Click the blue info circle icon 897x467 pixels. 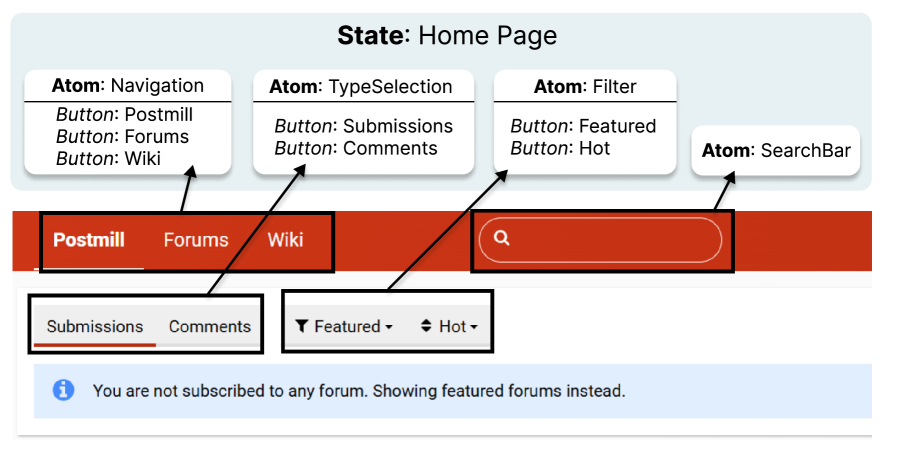pyautogui.click(x=64, y=390)
